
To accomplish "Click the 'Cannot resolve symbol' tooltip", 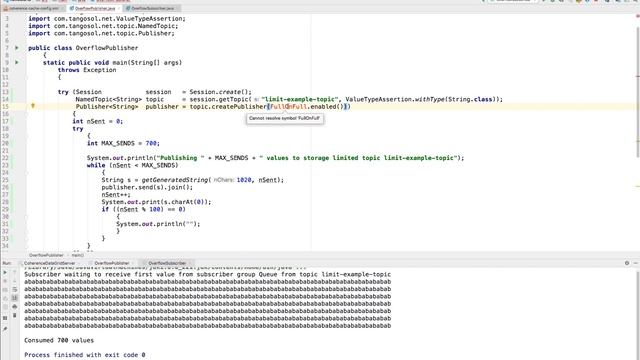I will [284, 118].
